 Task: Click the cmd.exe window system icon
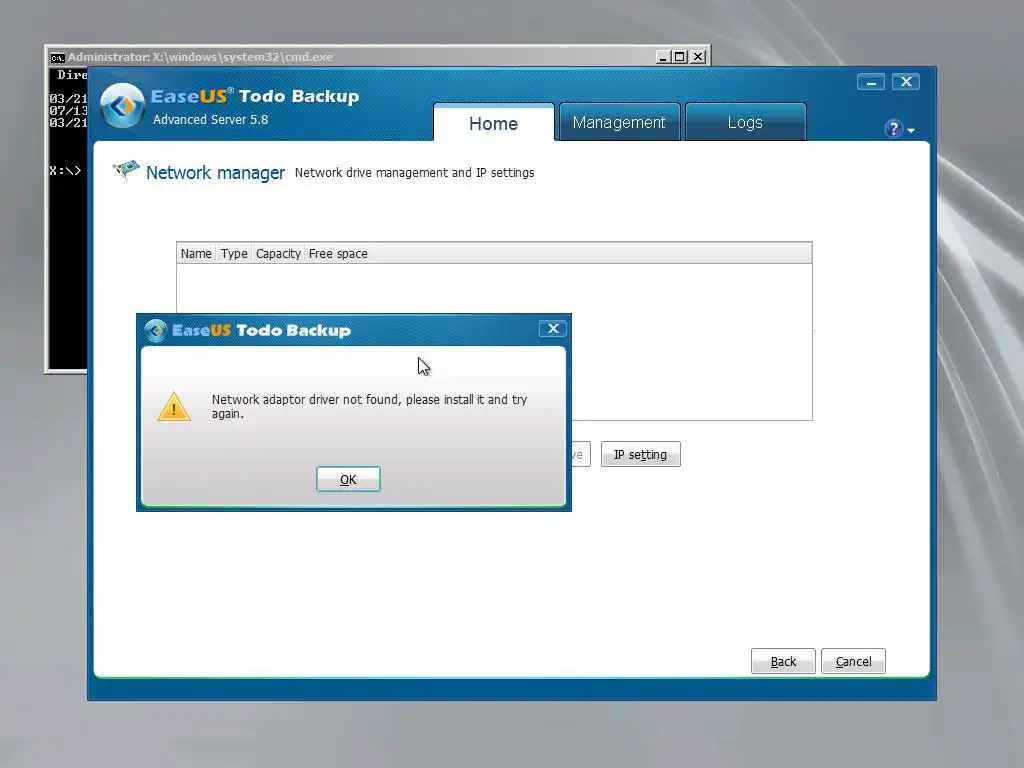57,57
